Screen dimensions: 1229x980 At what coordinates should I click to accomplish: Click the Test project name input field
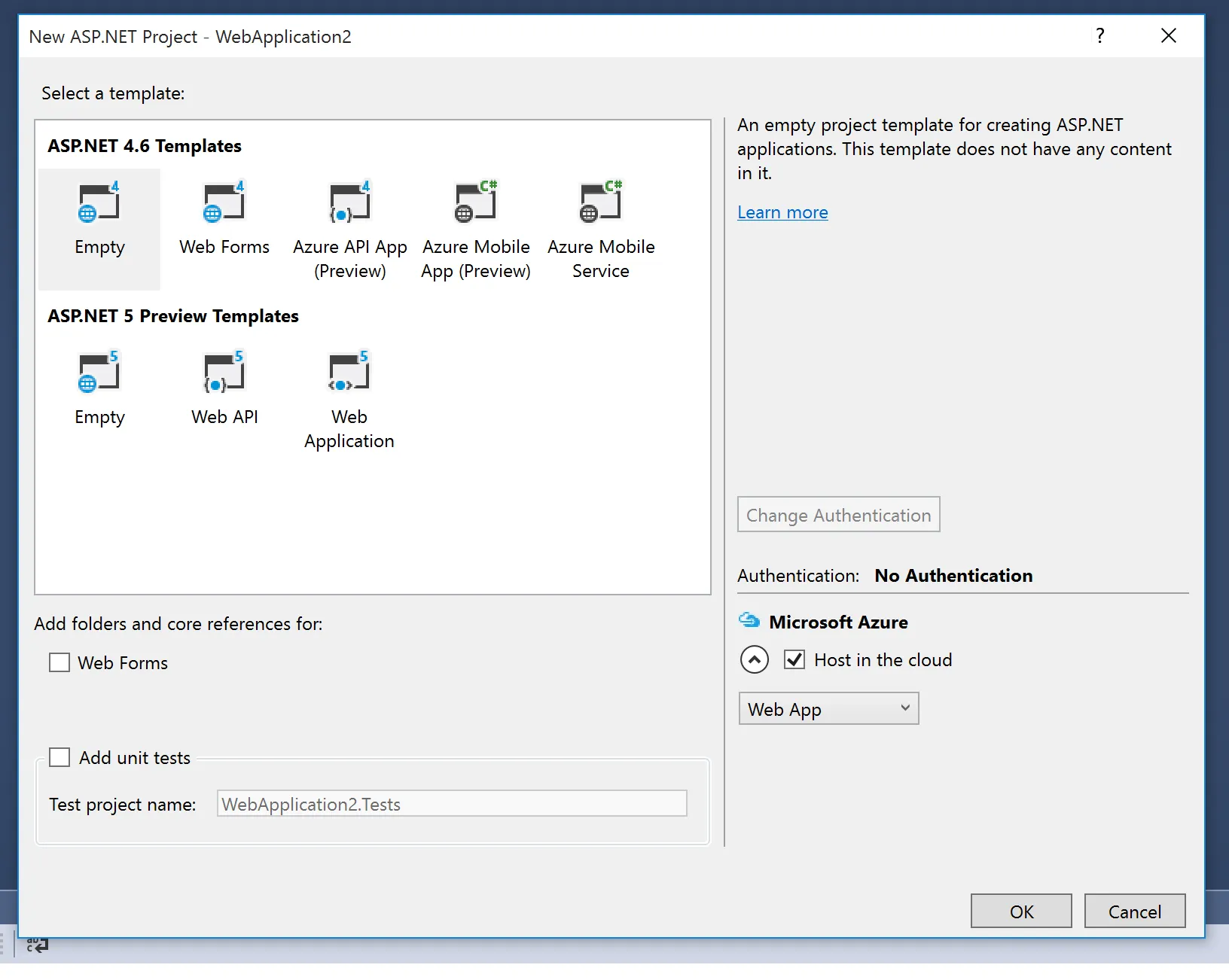[x=452, y=804]
